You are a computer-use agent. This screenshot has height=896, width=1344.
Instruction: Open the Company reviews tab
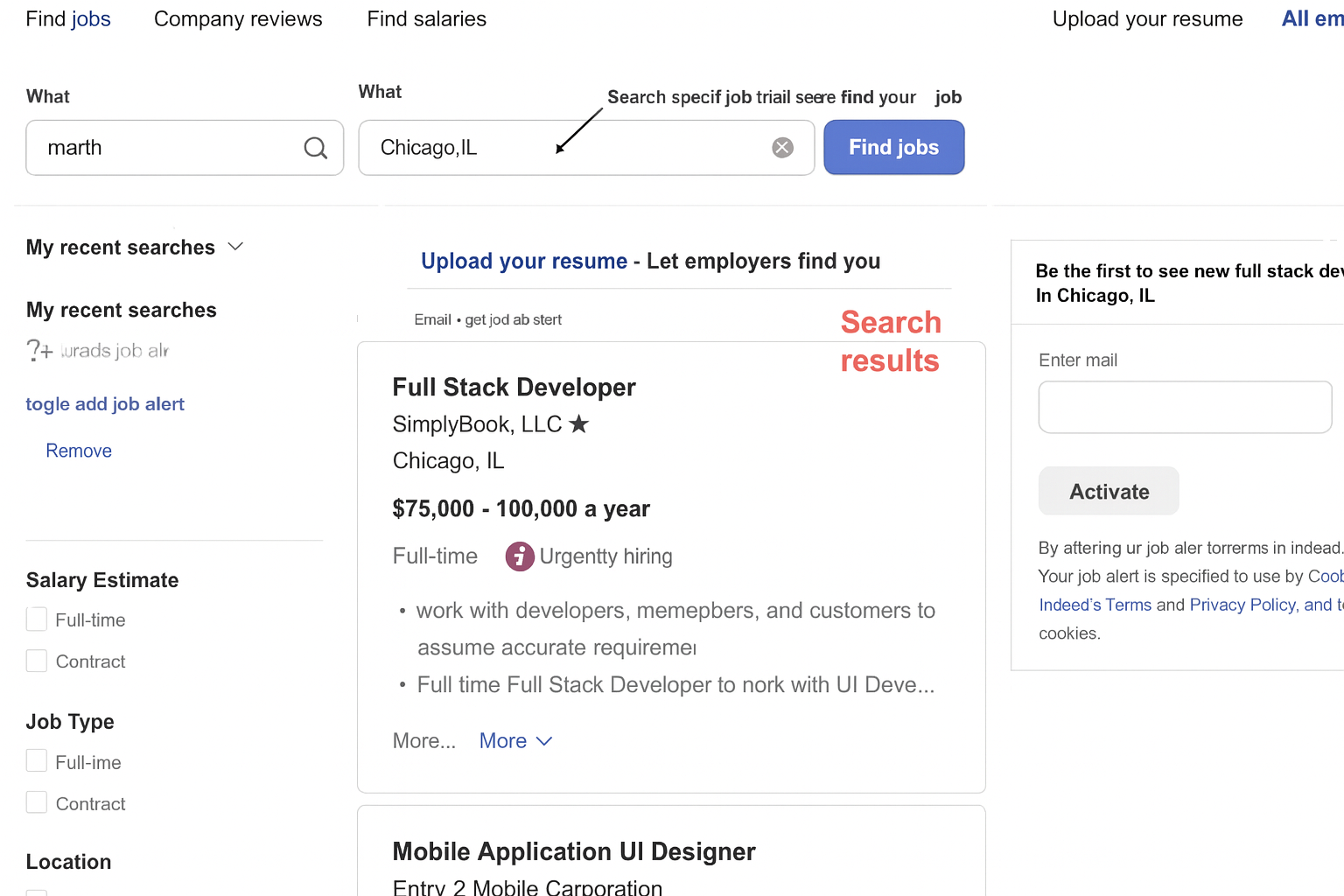[x=238, y=19]
